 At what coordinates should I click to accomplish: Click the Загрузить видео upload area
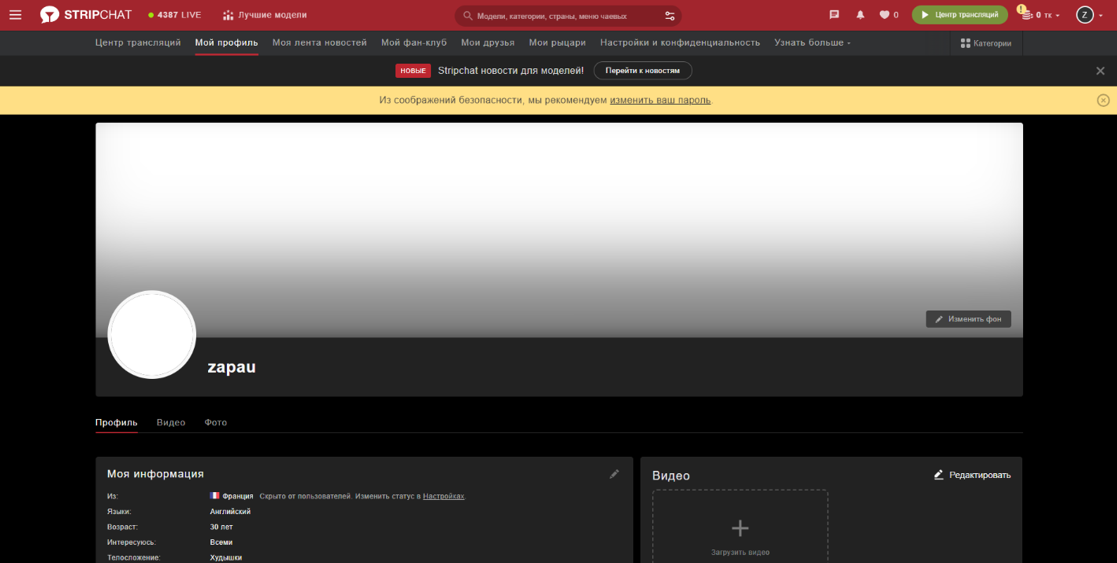pyautogui.click(x=740, y=526)
